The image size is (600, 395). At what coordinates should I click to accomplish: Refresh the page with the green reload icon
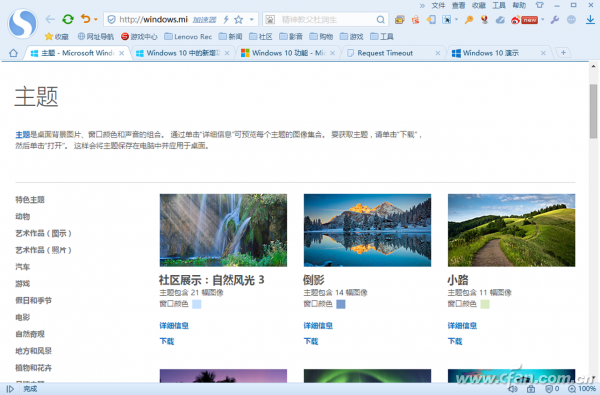coord(68,19)
